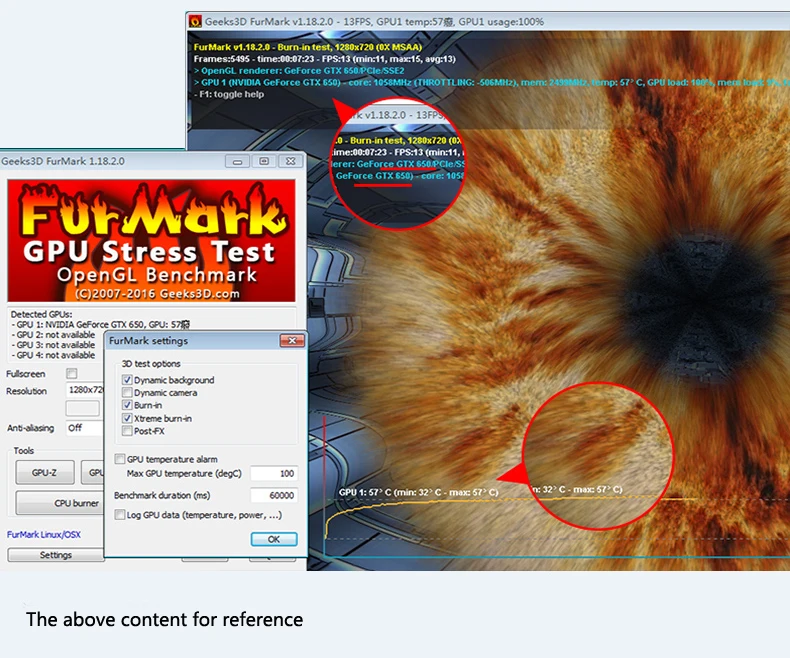The image size is (790, 658).
Task: Click the 'GPU 1: 57° C' graph label
Action: (418, 492)
